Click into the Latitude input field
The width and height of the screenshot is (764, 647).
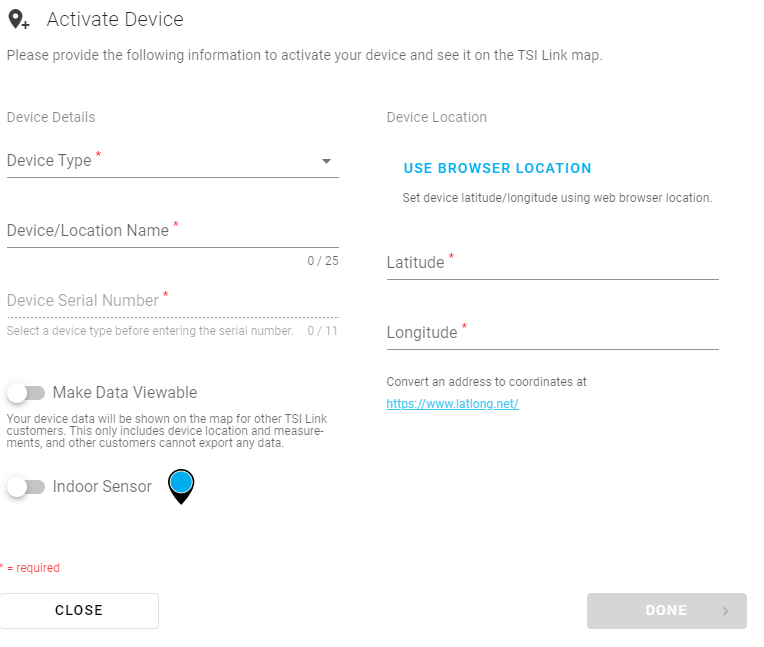[x=552, y=263]
